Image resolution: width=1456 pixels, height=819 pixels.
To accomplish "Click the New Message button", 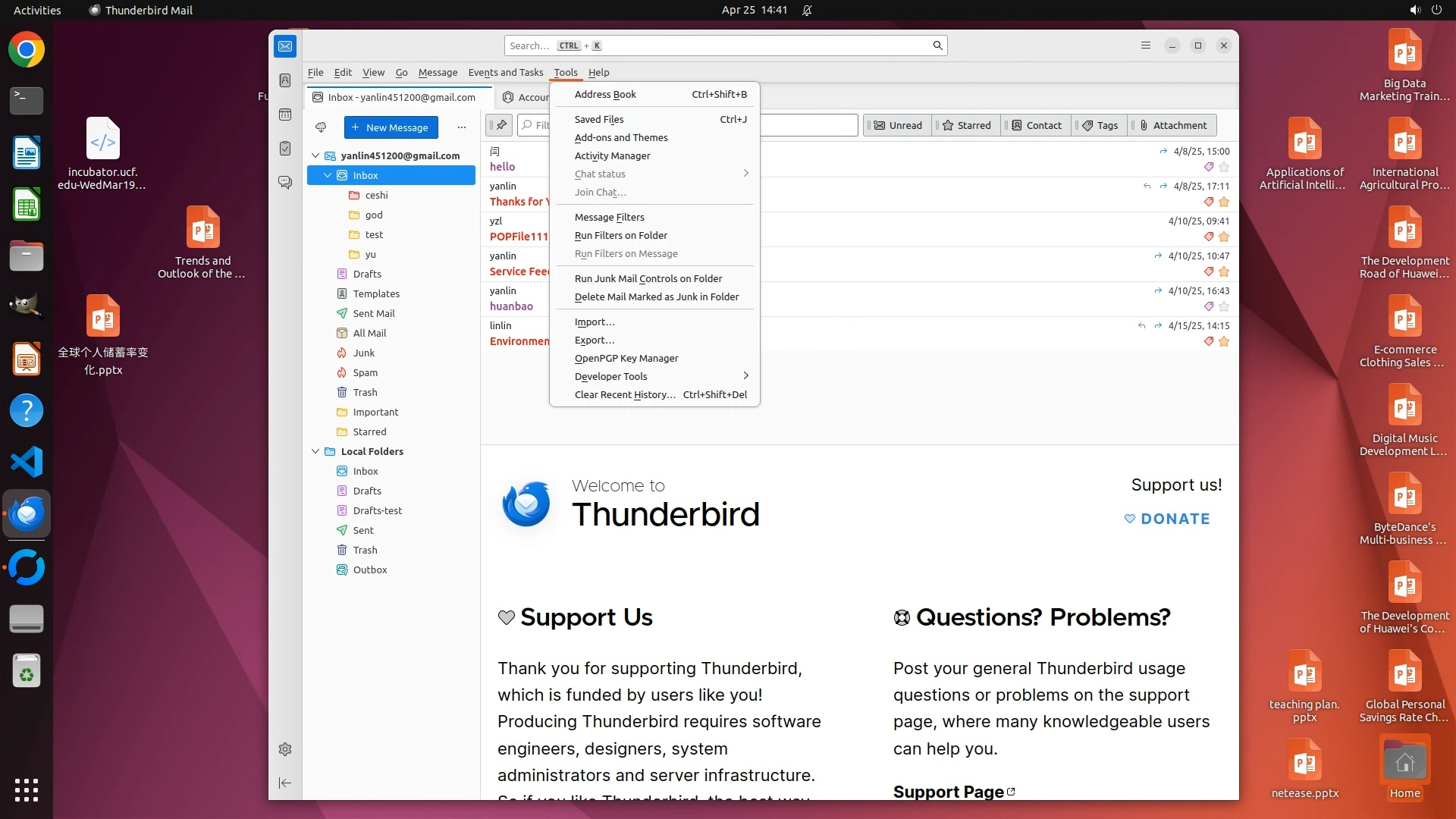I will [x=391, y=127].
